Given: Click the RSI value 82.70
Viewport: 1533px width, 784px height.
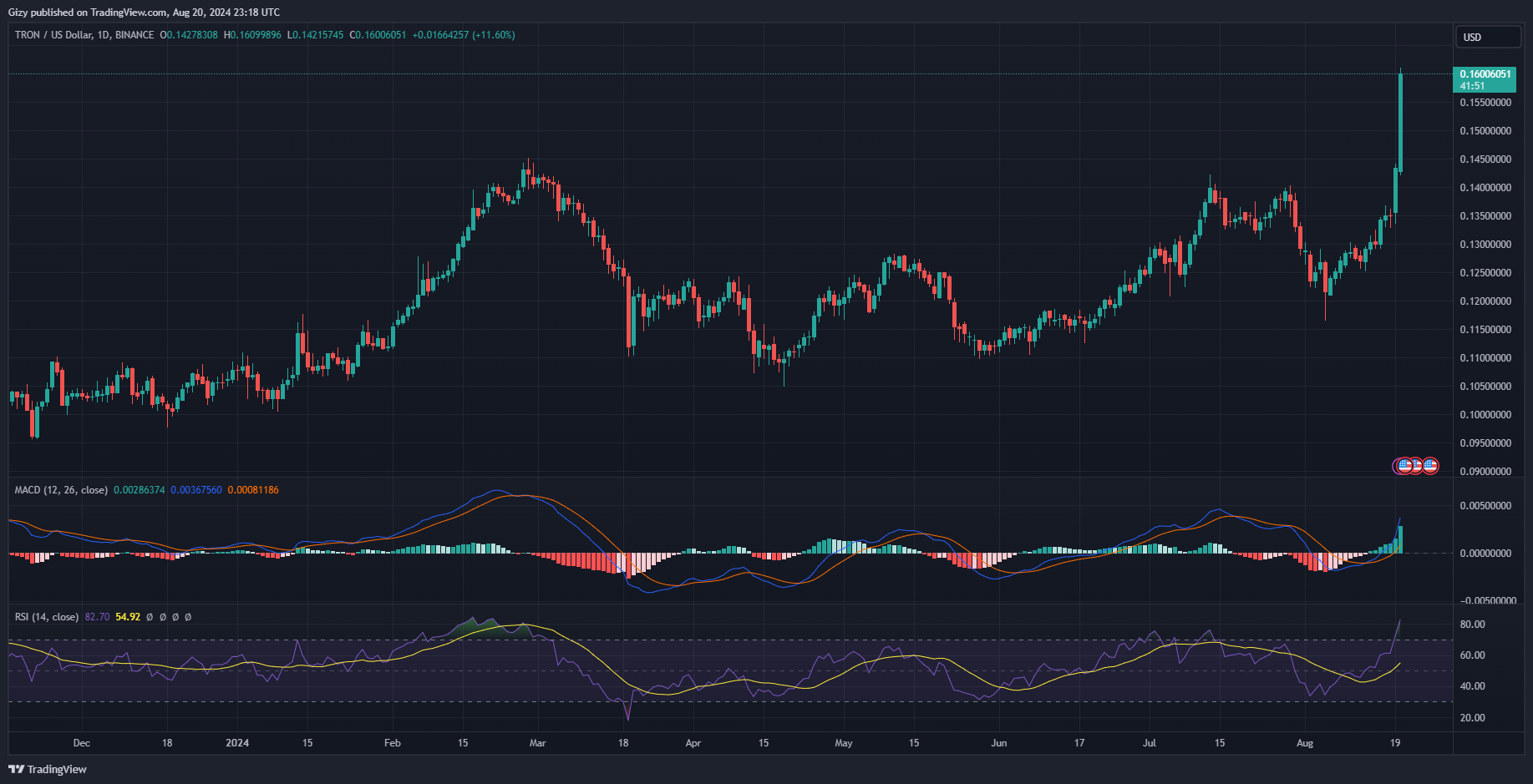Looking at the screenshot, I should click(x=97, y=617).
